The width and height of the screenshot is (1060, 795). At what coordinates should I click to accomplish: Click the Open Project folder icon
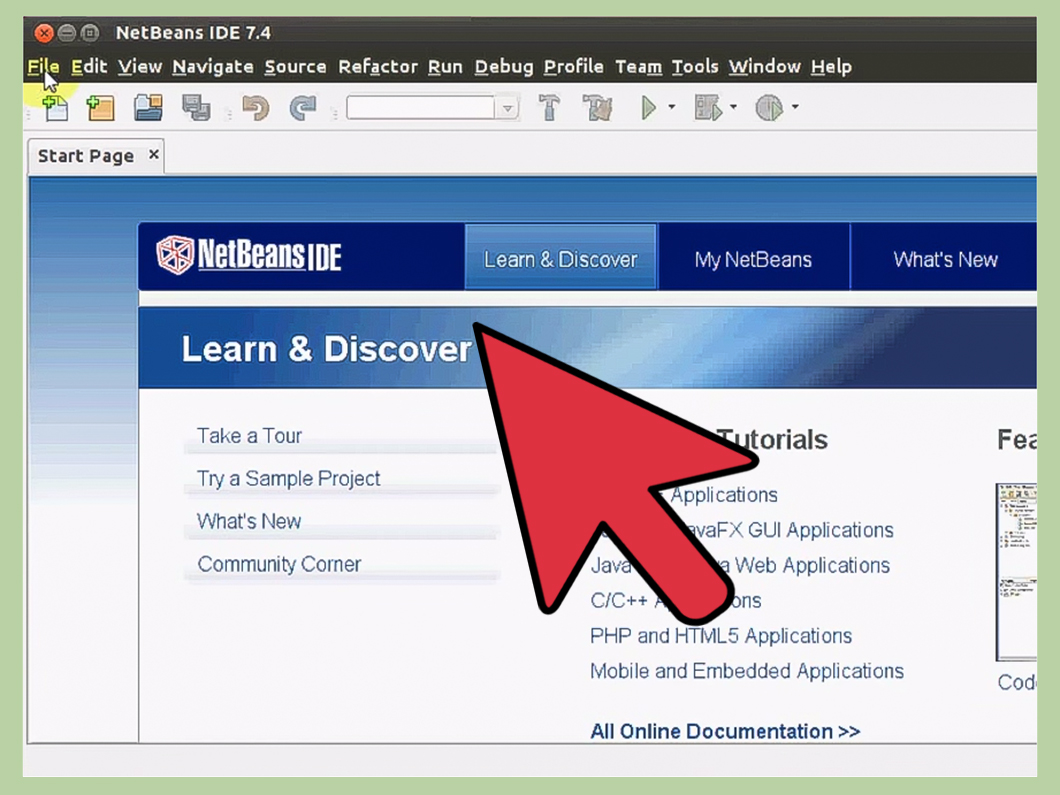[149, 108]
